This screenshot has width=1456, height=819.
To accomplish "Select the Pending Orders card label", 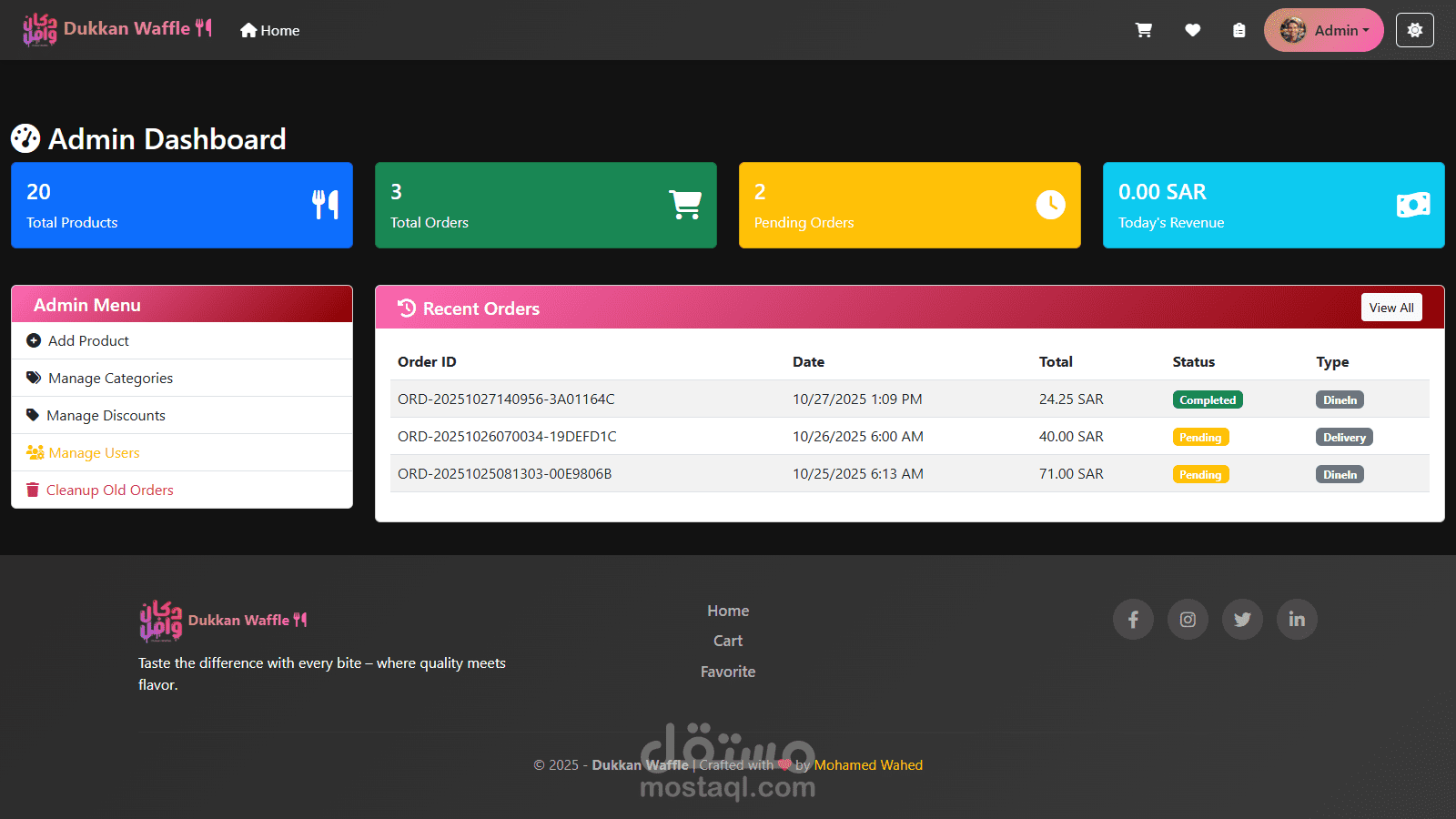I will point(804,223).
